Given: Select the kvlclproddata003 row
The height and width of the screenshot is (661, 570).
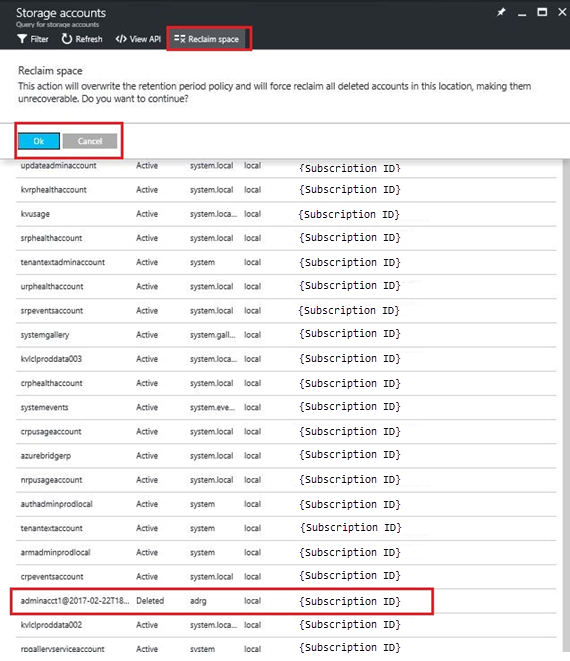Looking at the screenshot, I should pyautogui.click(x=286, y=359).
